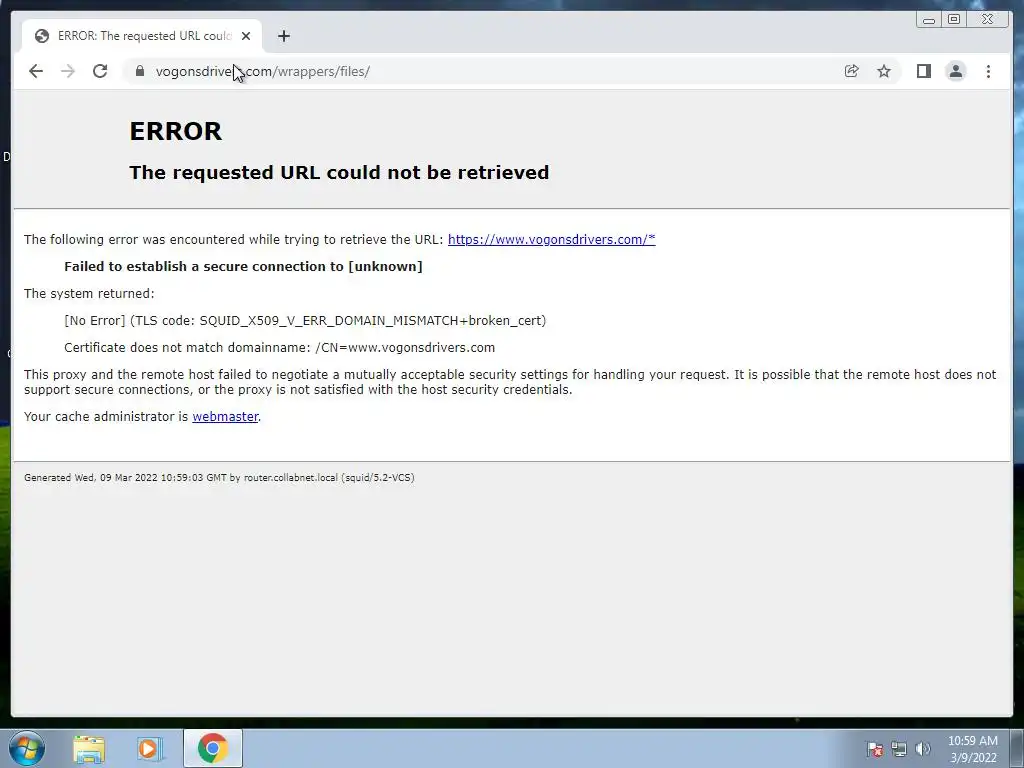Image resolution: width=1024 pixels, height=768 pixels.
Task: Close the ERROR tab
Action: (246, 36)
